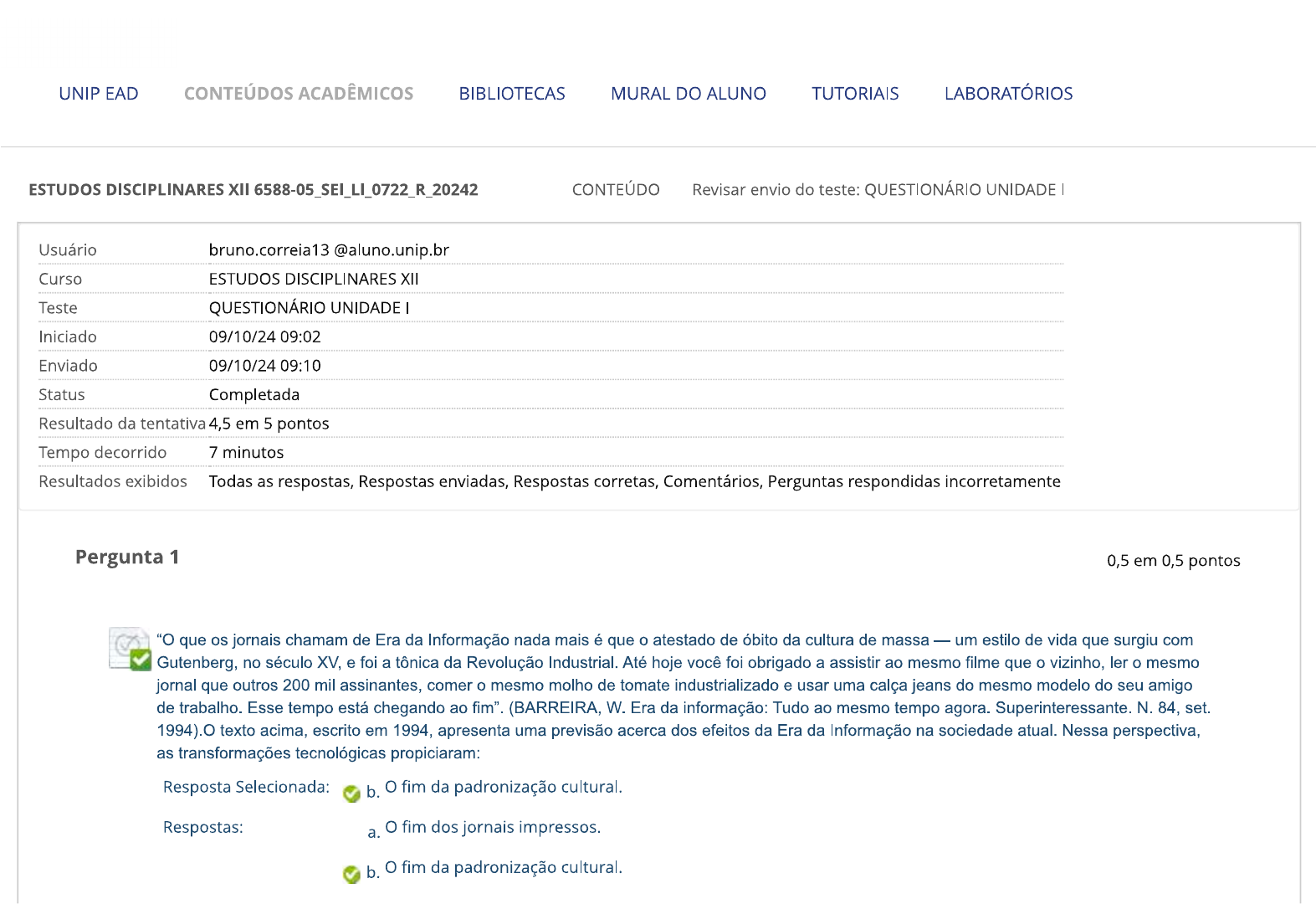Click the green check beside option b in Respostas list
Screen dimensions: 1316x904
(351, 875)
